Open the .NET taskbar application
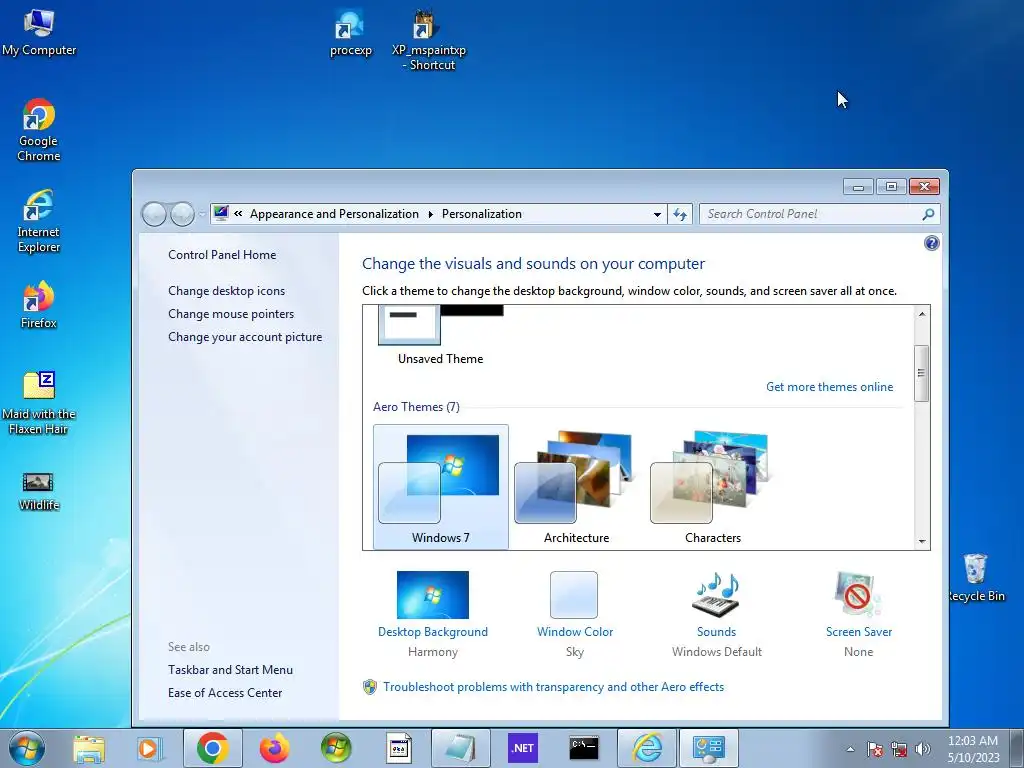 pyautogui.click(x=522, y=748)
